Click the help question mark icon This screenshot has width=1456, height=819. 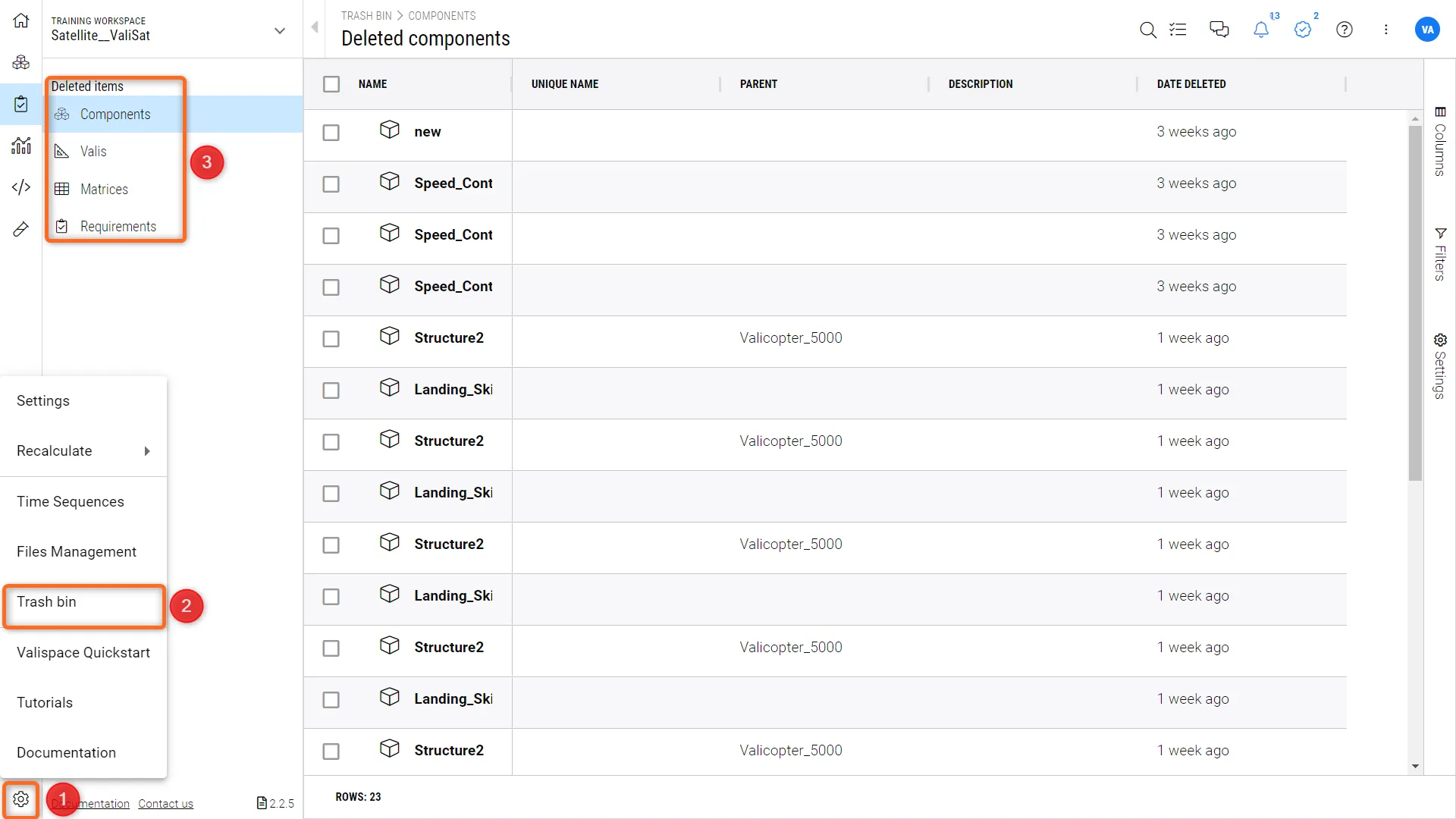[x=1344, y=30]
